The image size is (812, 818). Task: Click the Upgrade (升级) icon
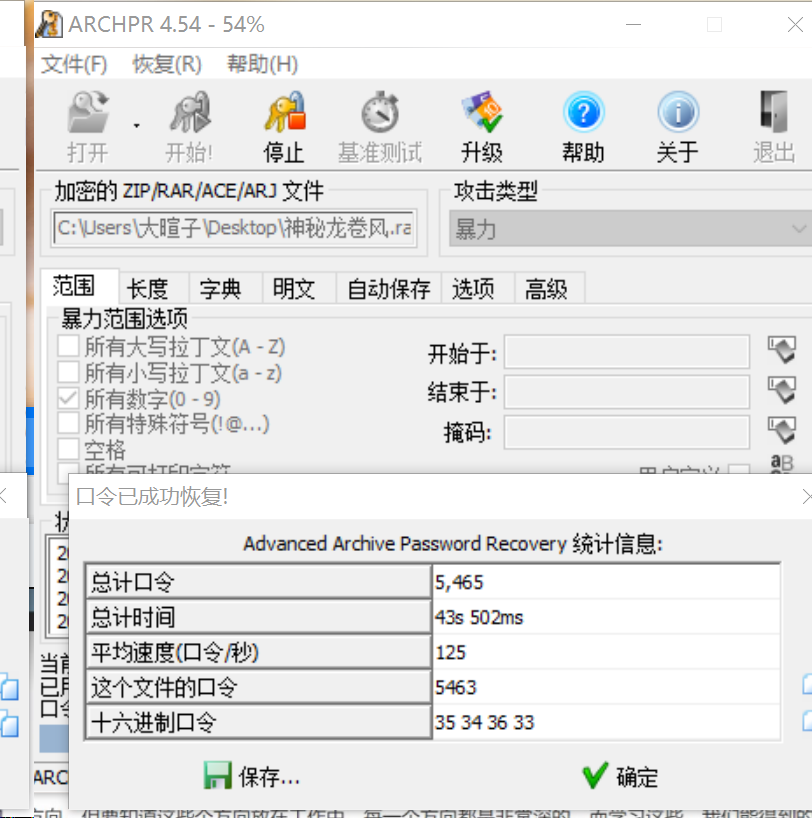click(482, 112)
